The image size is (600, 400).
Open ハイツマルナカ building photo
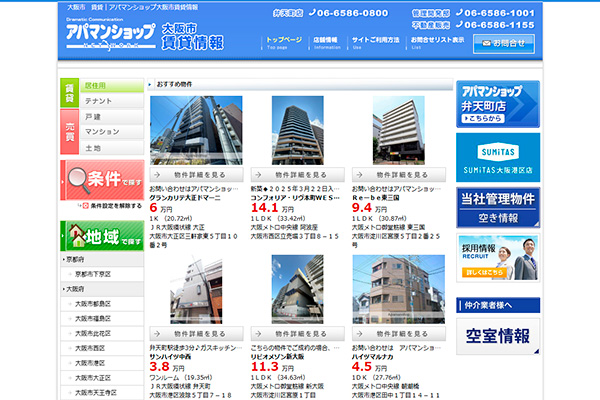pos(398,289)
